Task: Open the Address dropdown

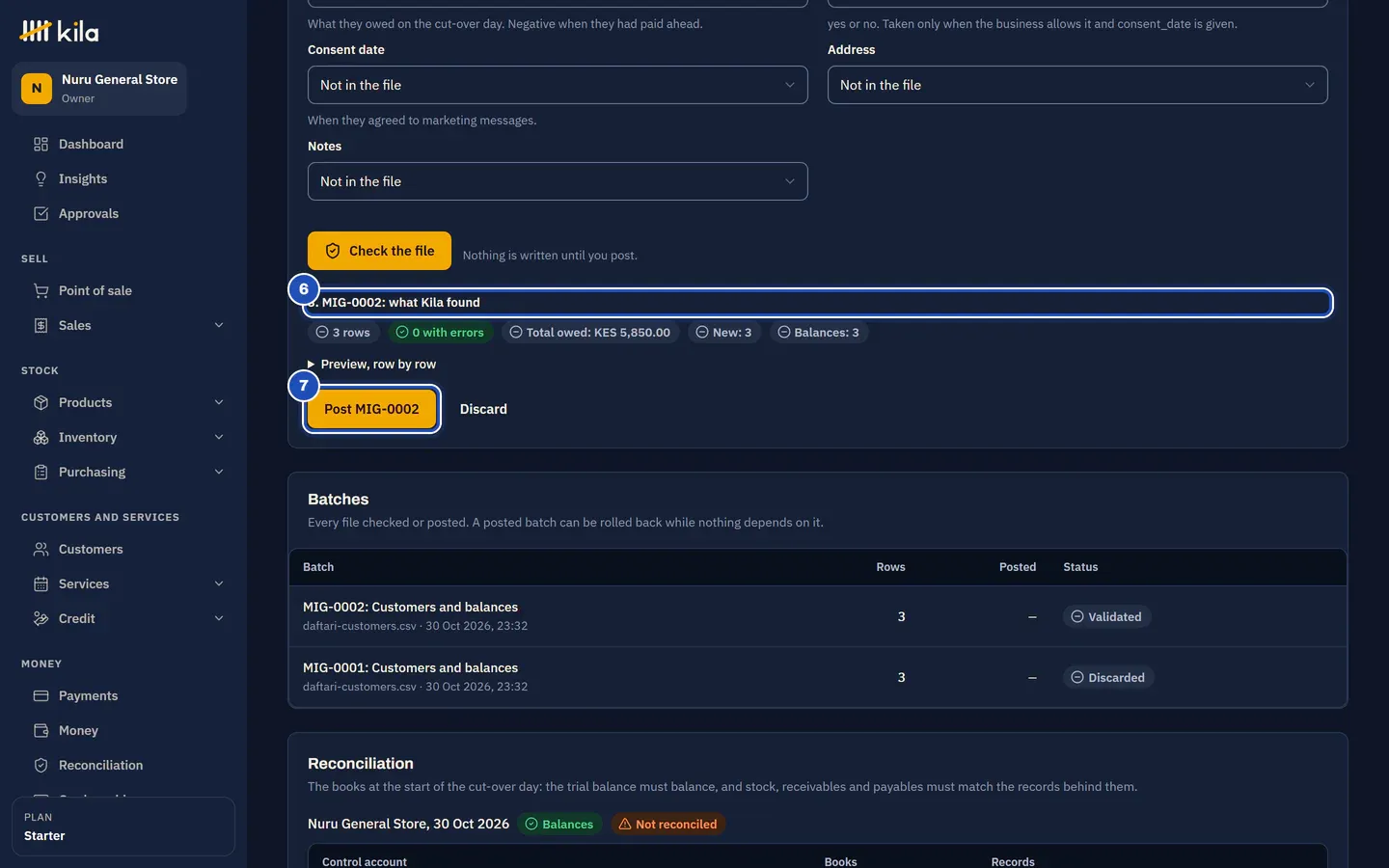Action: [x=1077, y=85]
